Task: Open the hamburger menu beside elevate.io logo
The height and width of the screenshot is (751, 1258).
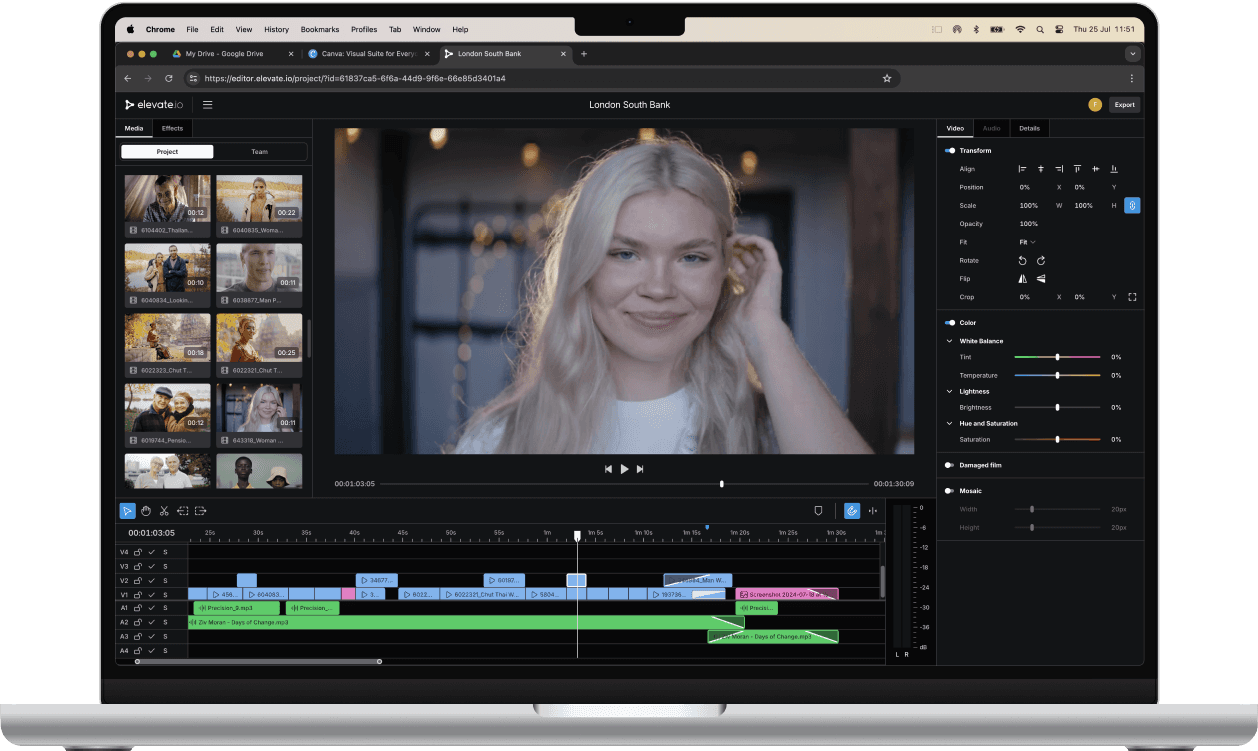Action: tap(208, 104)
